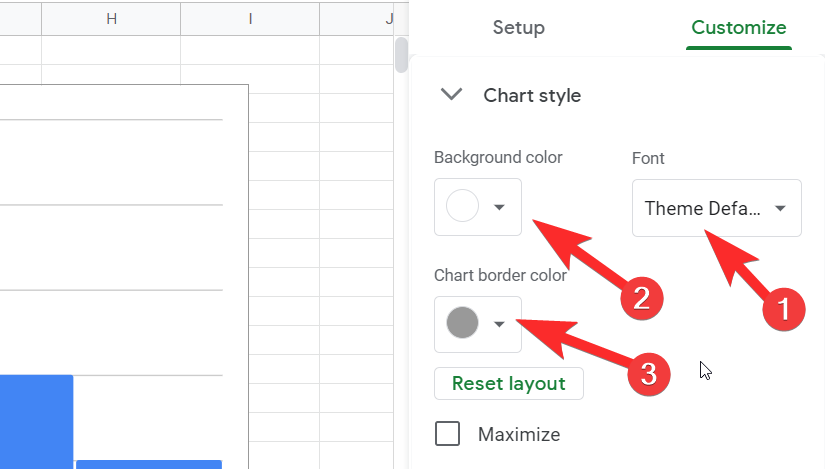Select the short blue chart bar

148,464
